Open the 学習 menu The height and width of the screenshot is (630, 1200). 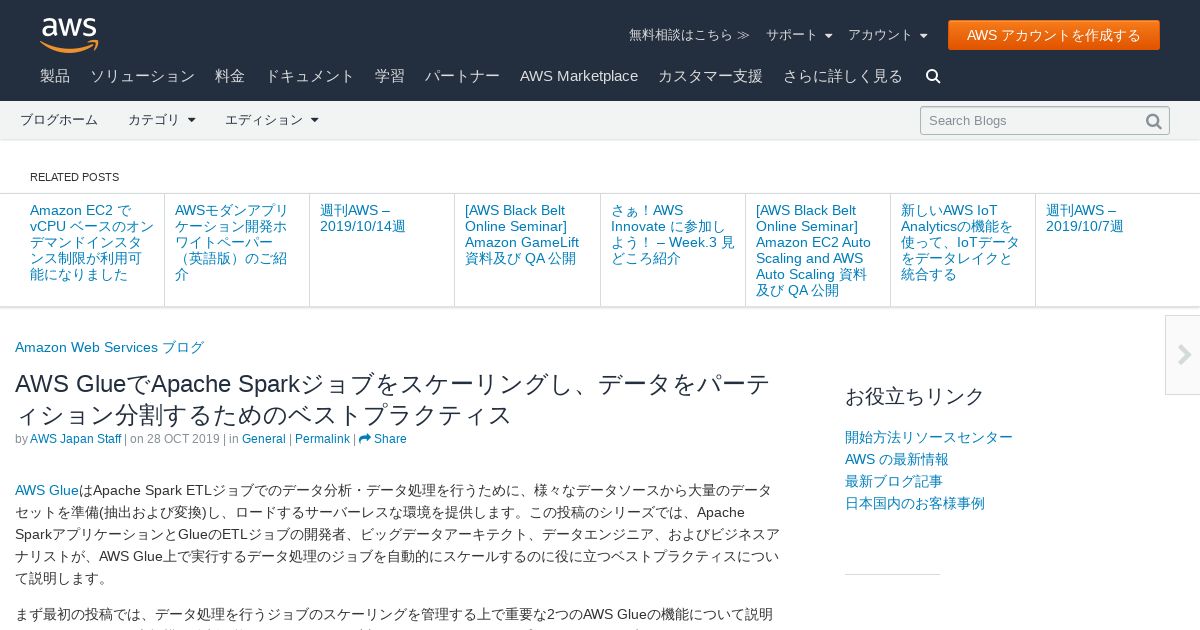390,76
